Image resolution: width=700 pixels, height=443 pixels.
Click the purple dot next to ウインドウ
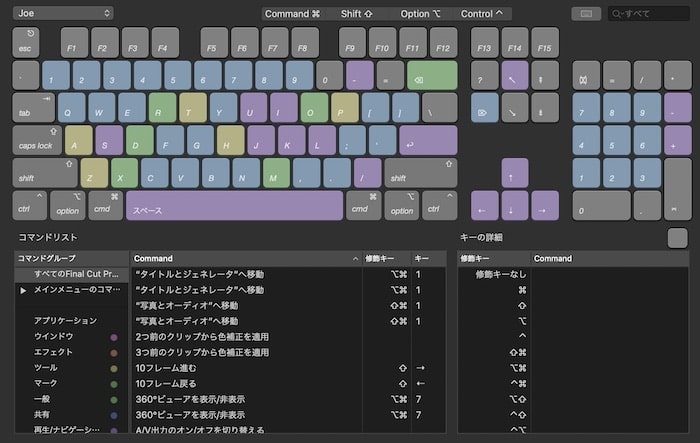click(x=114, y=337)
